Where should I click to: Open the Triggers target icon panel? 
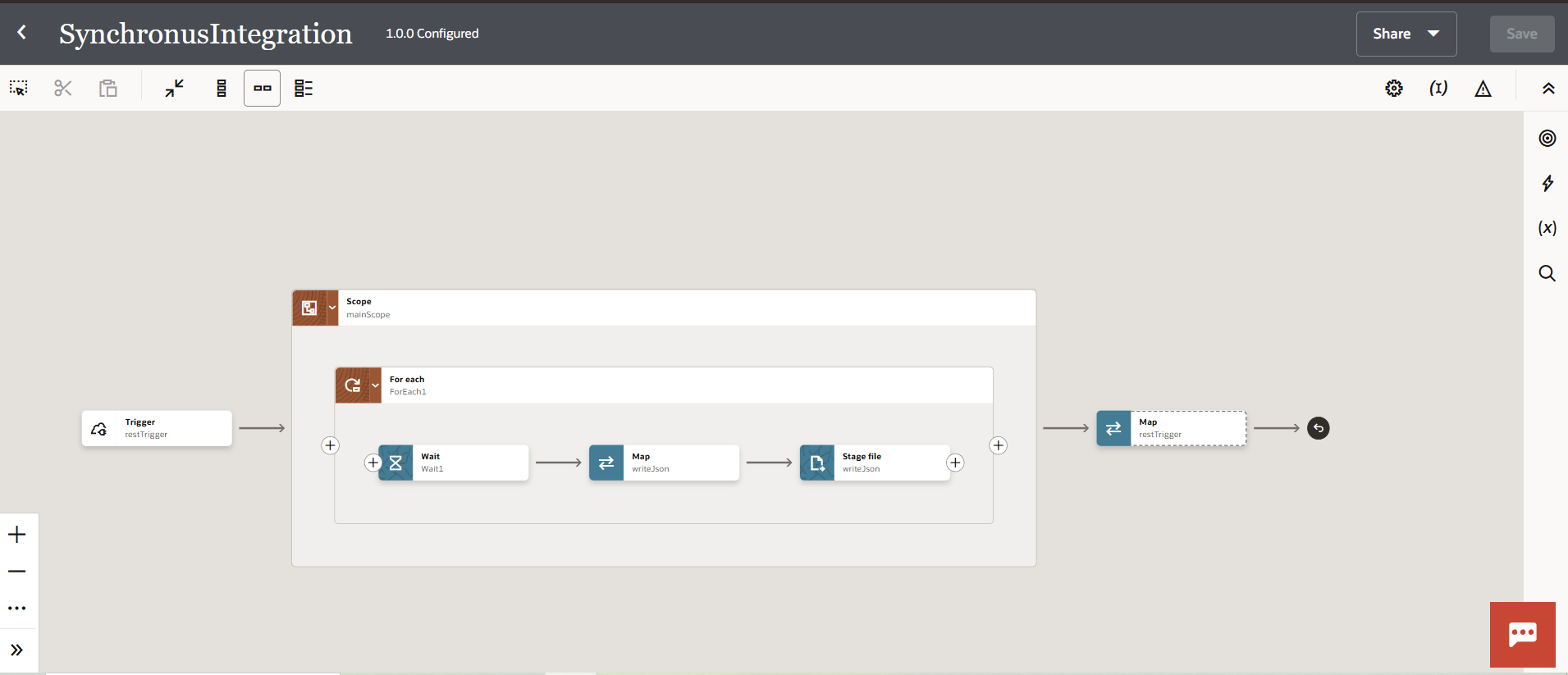1547,139
